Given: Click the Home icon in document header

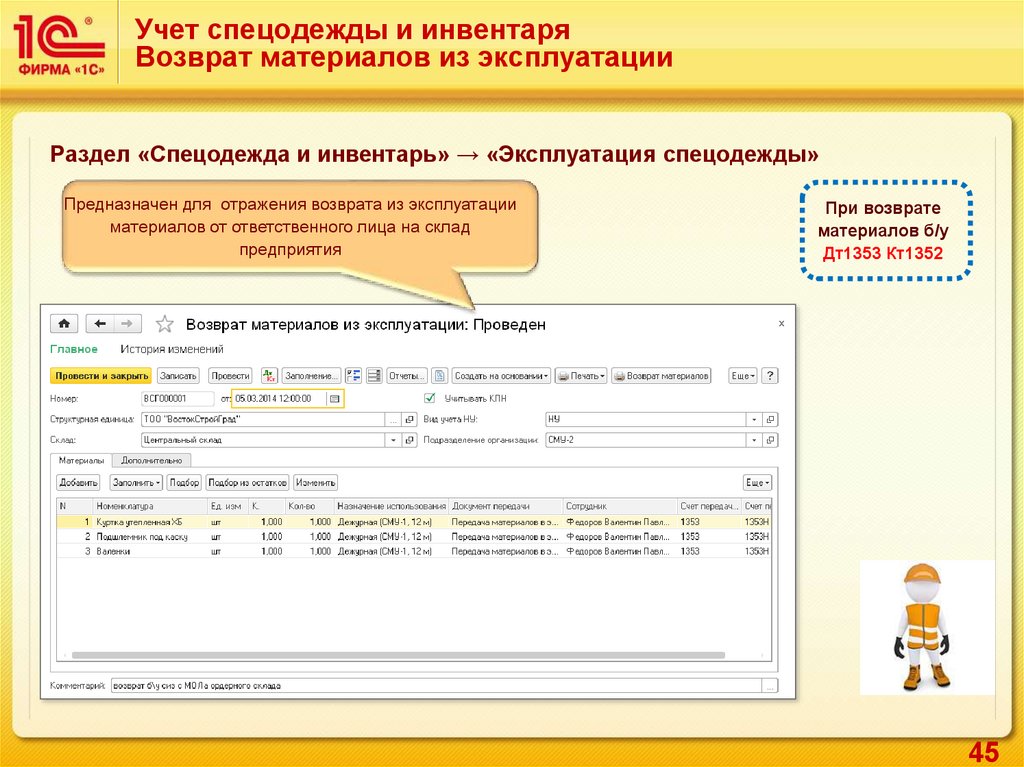Looking at the screenshot, I should (64, 324).
